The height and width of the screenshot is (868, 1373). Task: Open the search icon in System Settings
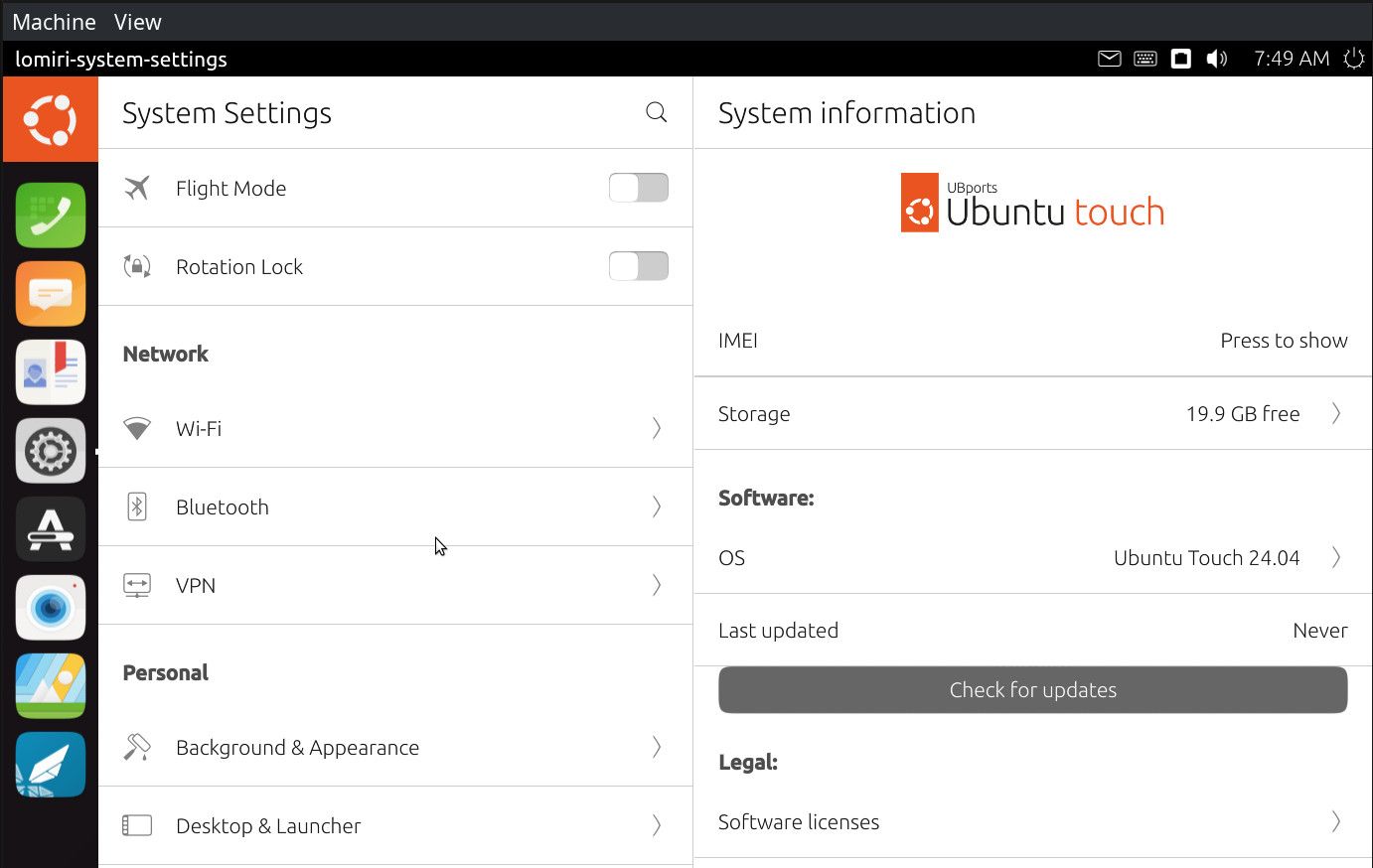pos(656,112)
